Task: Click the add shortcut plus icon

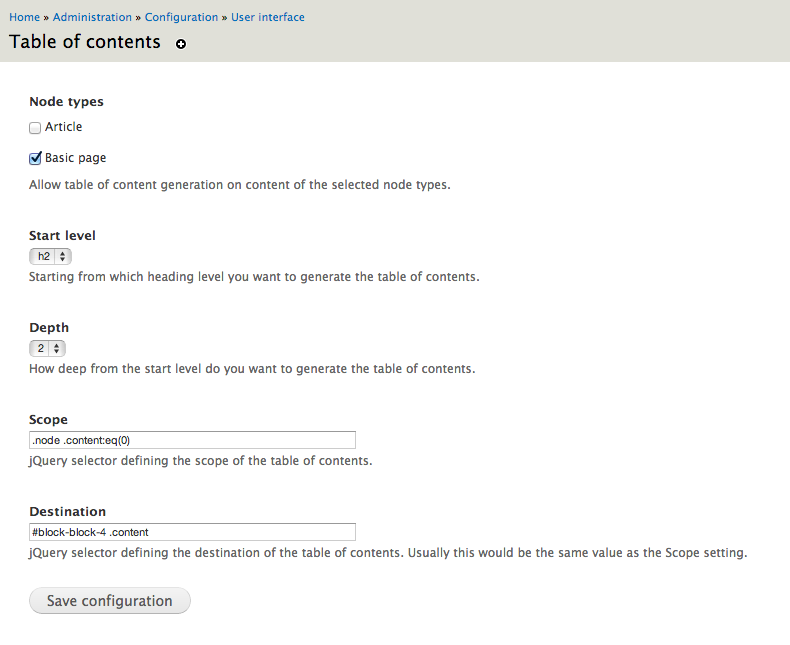Action: 181,44
